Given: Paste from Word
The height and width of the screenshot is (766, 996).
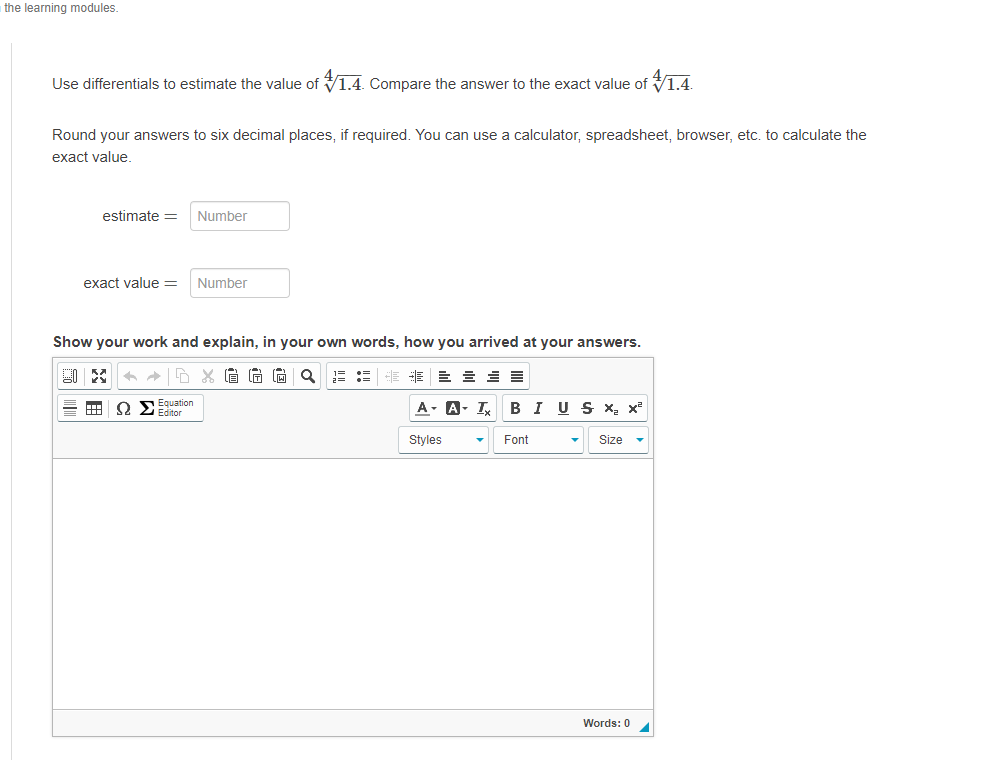Looking at the screenshot, I should point(279,376).
